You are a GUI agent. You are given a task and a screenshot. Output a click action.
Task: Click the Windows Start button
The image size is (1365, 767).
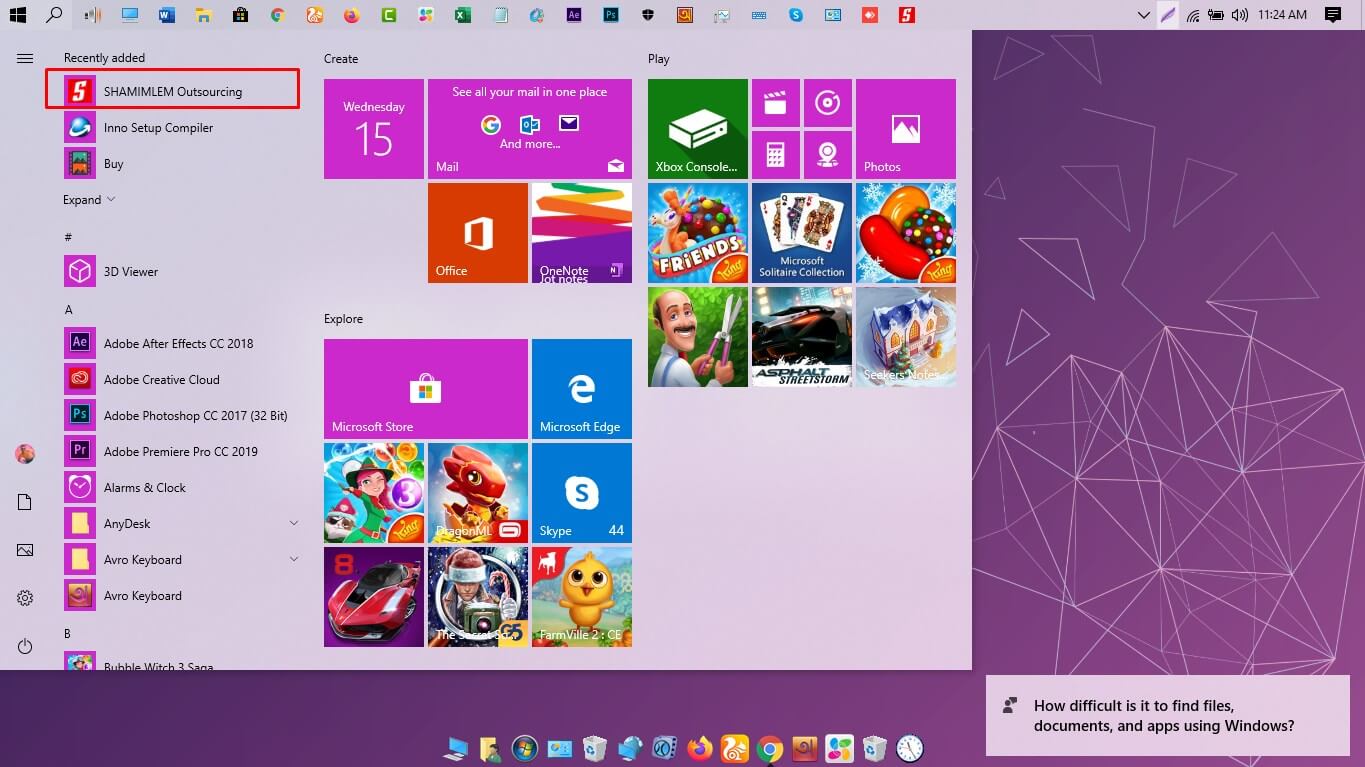17,15
